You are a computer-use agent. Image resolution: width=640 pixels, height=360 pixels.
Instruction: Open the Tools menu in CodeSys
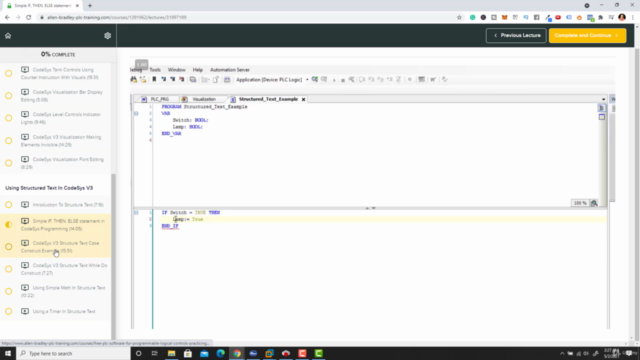tap(155, 70)
